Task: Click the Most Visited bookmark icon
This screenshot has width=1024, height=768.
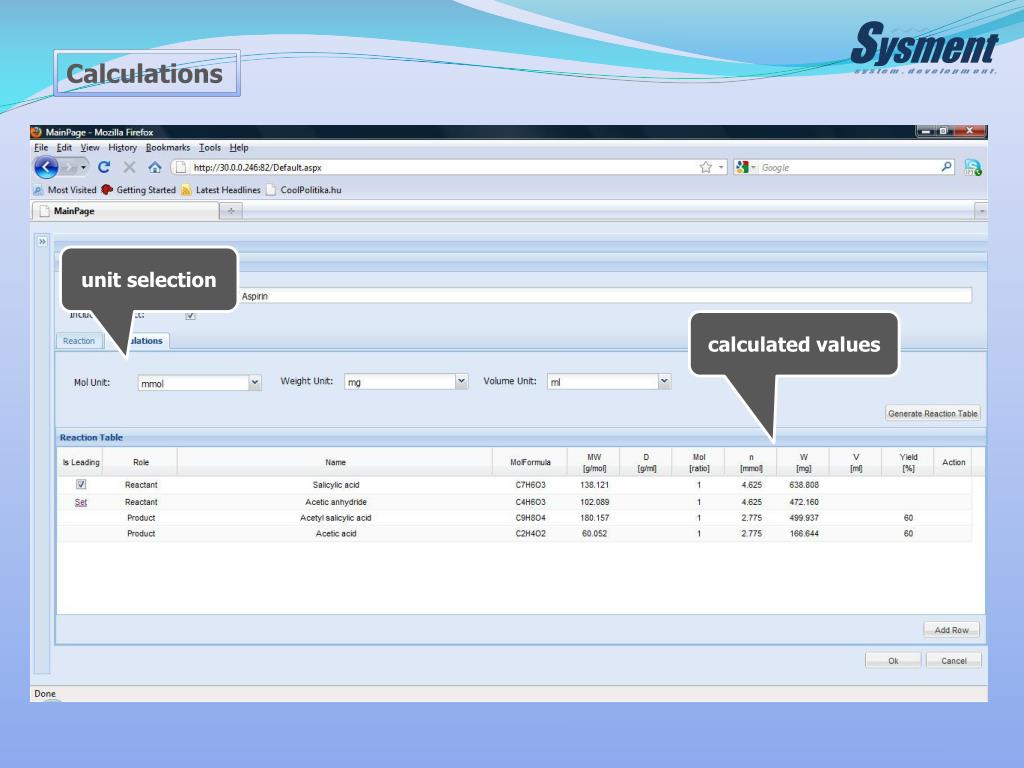Action: point(39,190)
